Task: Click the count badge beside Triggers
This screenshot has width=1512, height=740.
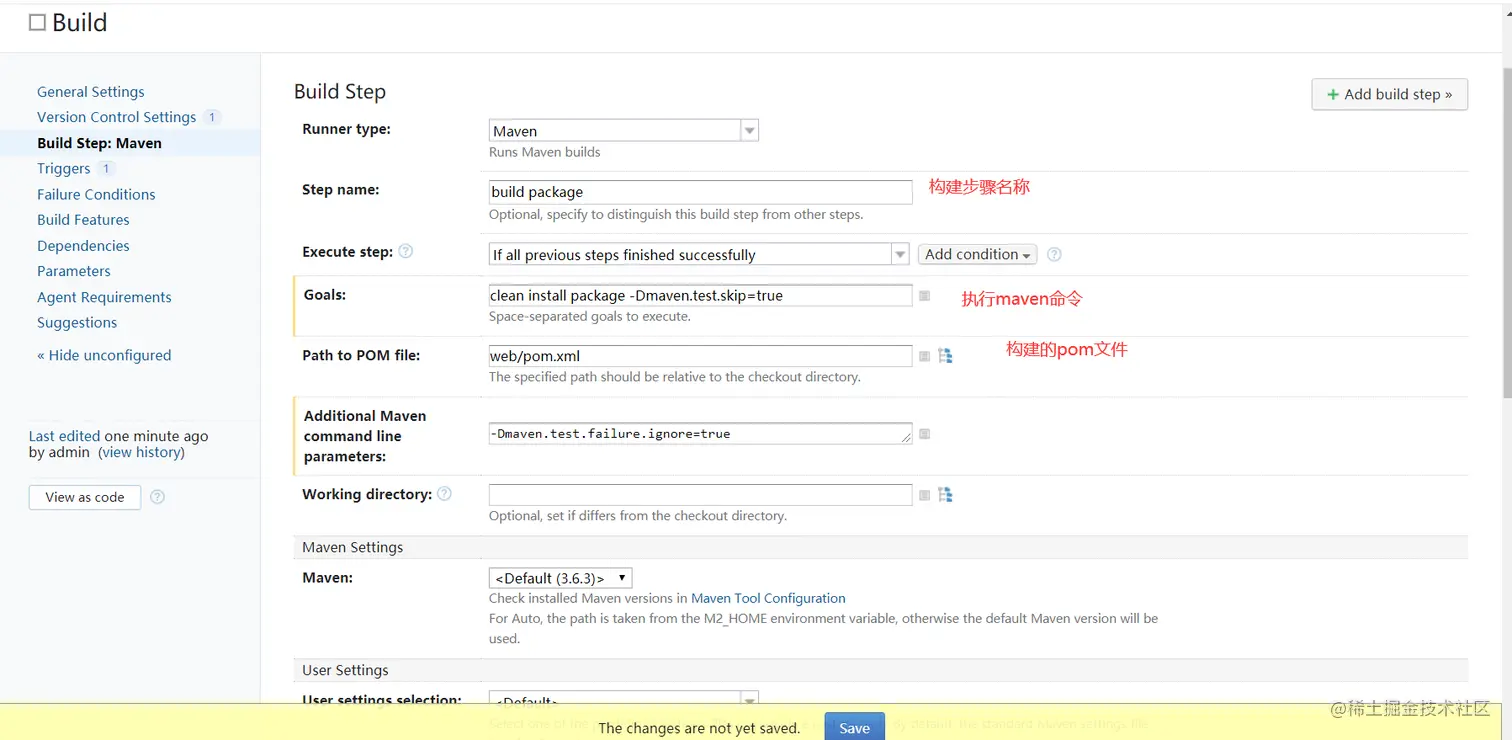Action: (106, 169)
